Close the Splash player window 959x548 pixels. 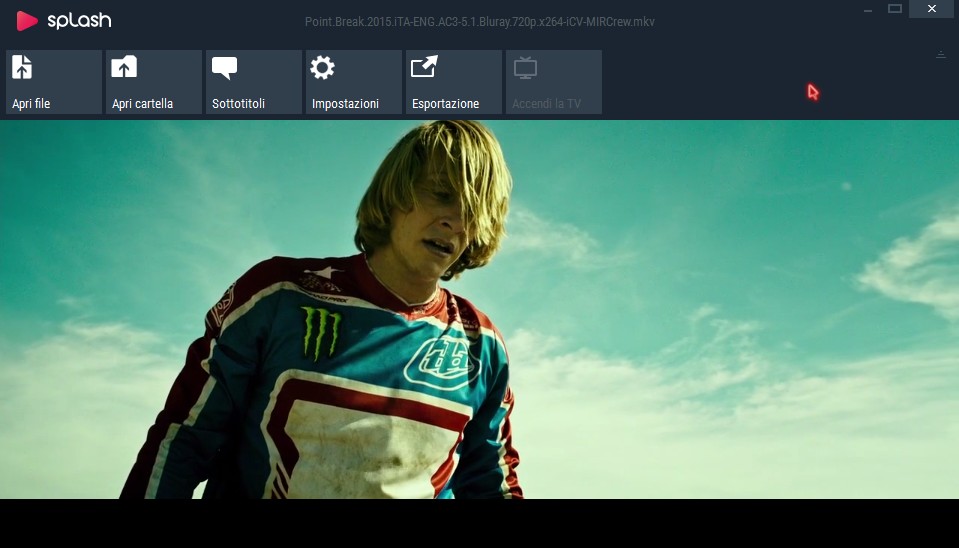(931, 9)
